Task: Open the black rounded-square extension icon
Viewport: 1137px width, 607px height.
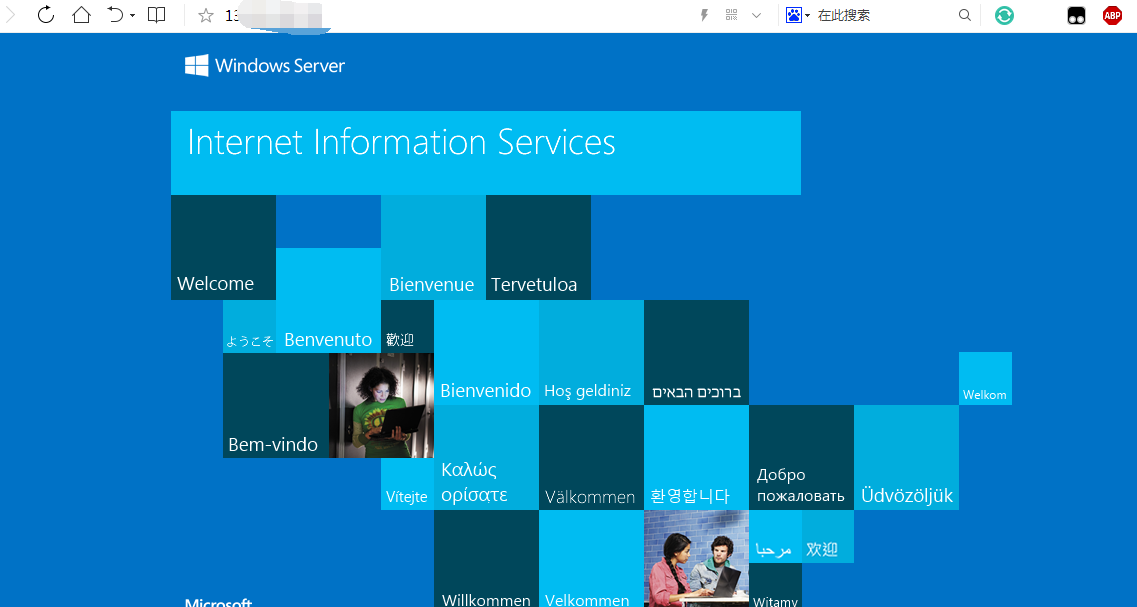Action: pos(1076,15)
